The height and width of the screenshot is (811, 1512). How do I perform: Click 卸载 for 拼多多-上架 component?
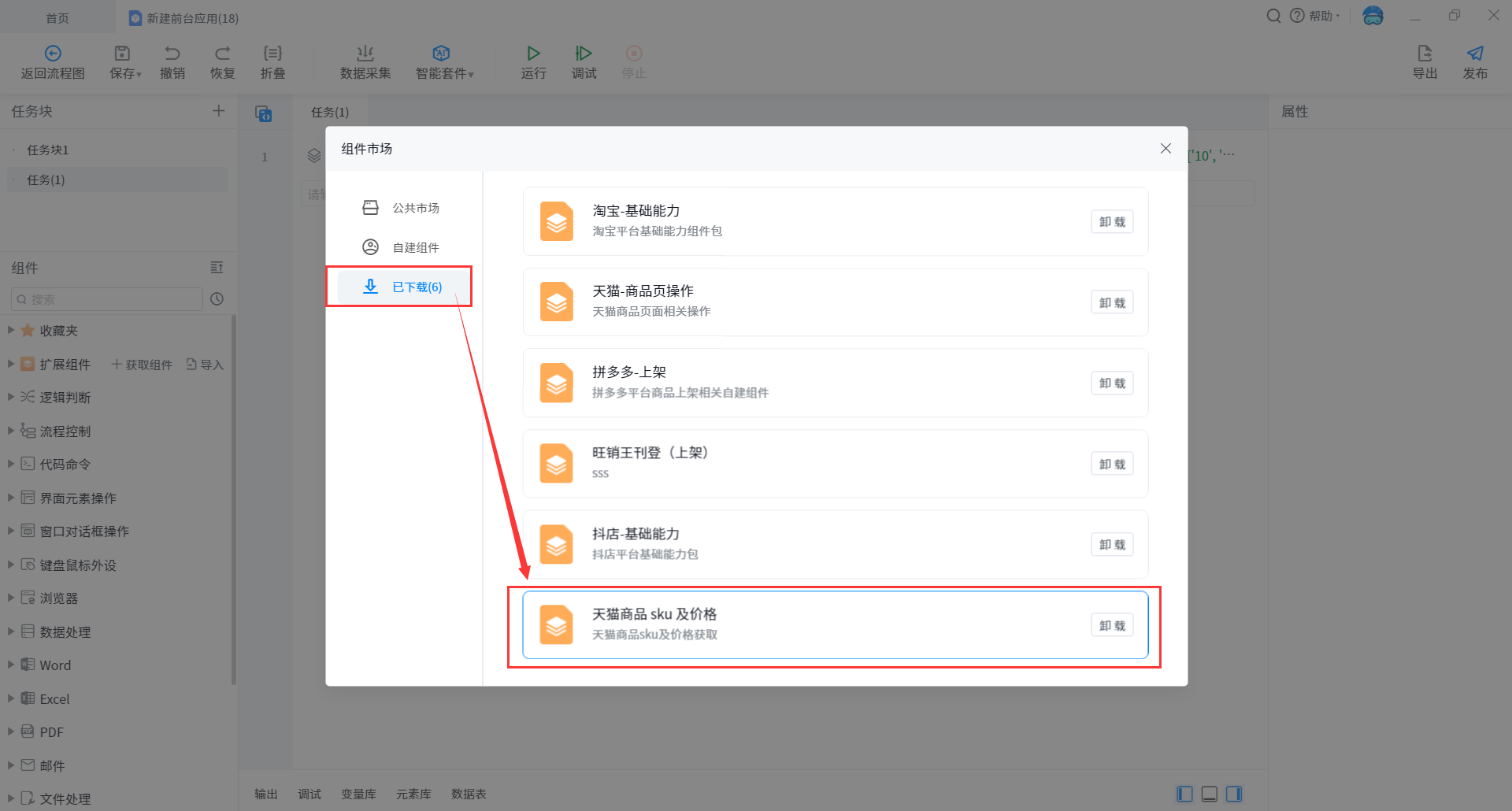(1112, 383)
